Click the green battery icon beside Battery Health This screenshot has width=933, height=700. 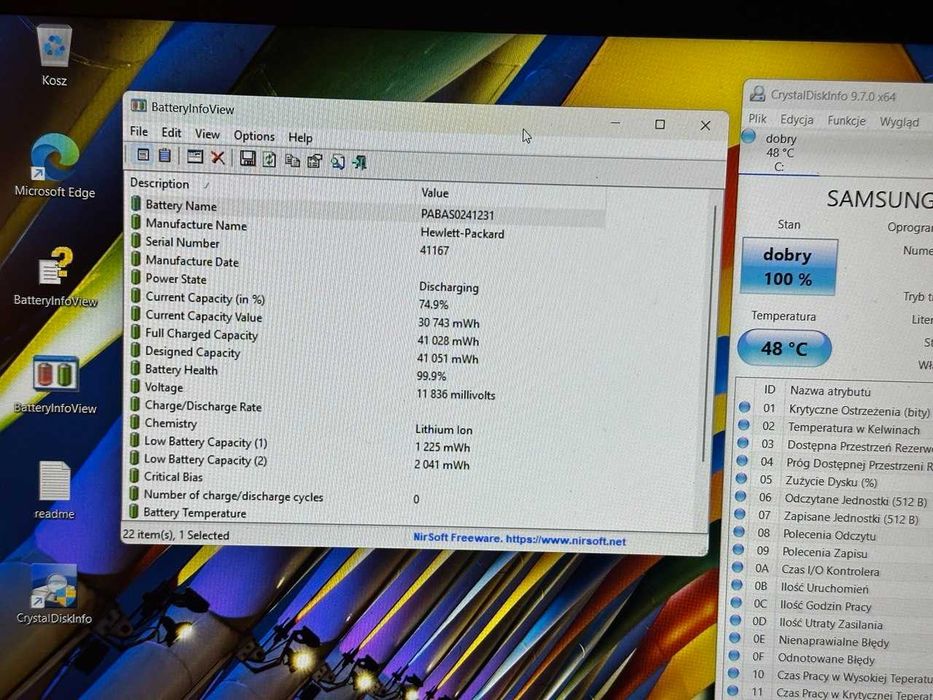tap(135, 368)
